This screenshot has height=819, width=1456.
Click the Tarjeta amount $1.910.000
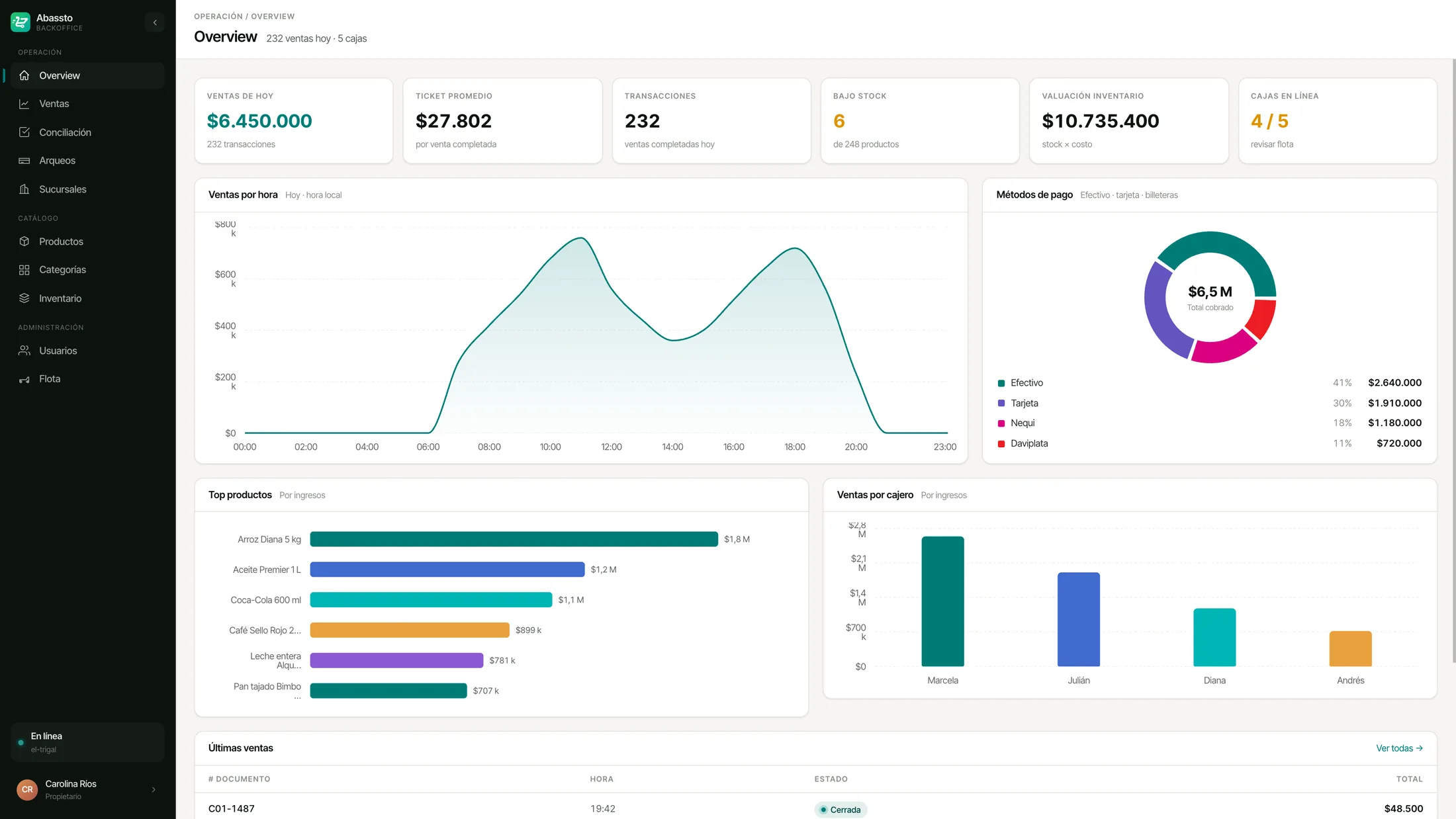click(1395, 403)
